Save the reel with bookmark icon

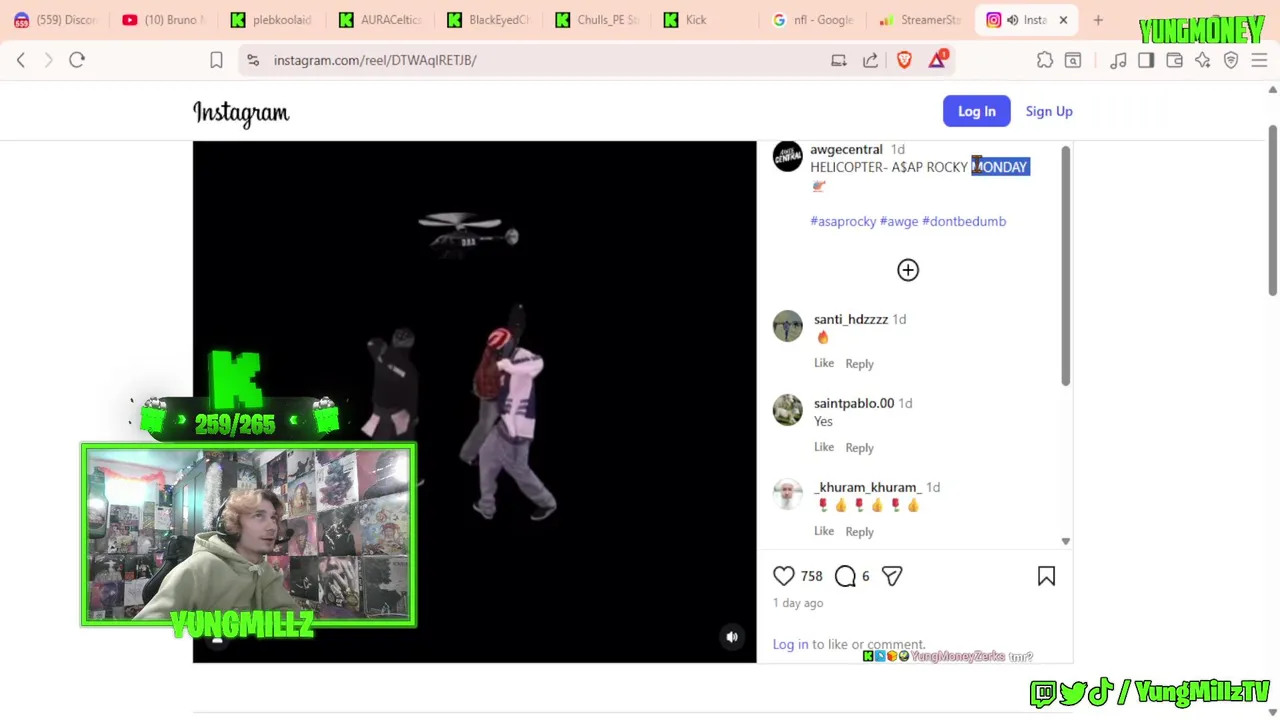[x=1046, y=576]
